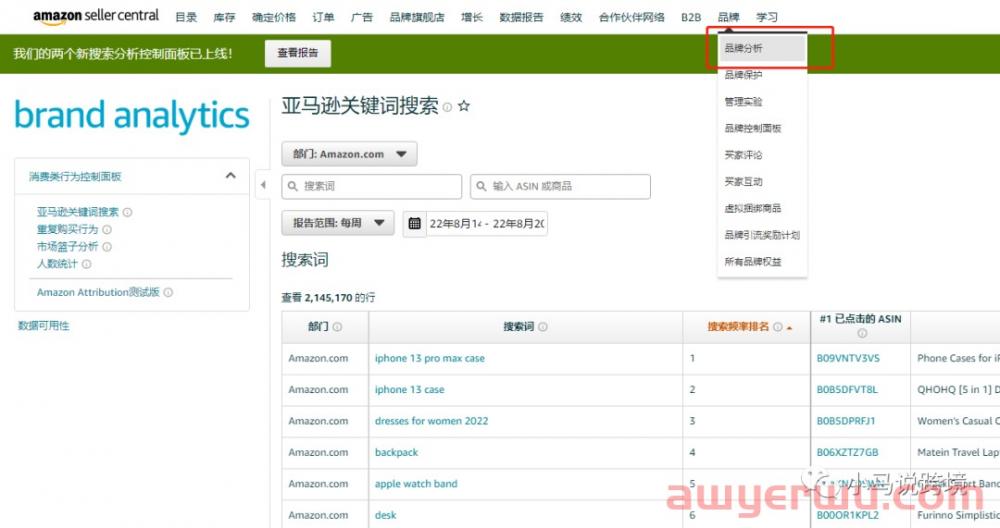This screenshot has height=528, width=1000.
Task: Open the 合作伙伴网络 menu
Action: tap(631, 17)
